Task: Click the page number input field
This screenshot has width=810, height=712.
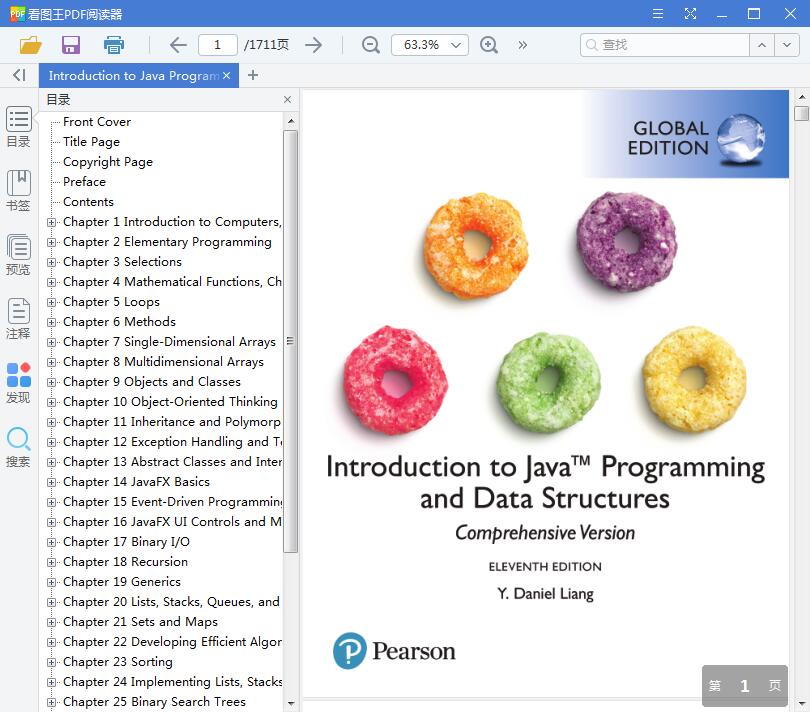Action: tap(217, 45)
